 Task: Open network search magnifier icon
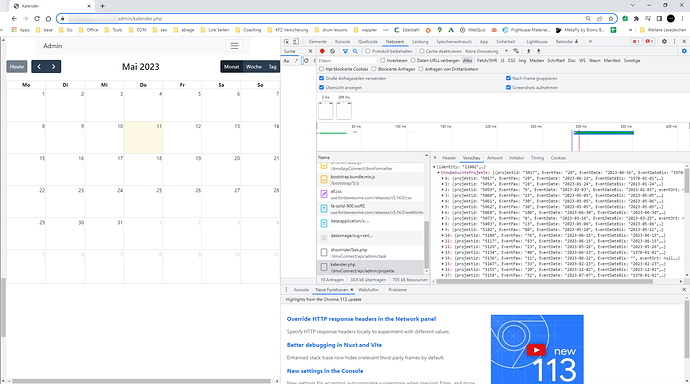coord(355,51)
